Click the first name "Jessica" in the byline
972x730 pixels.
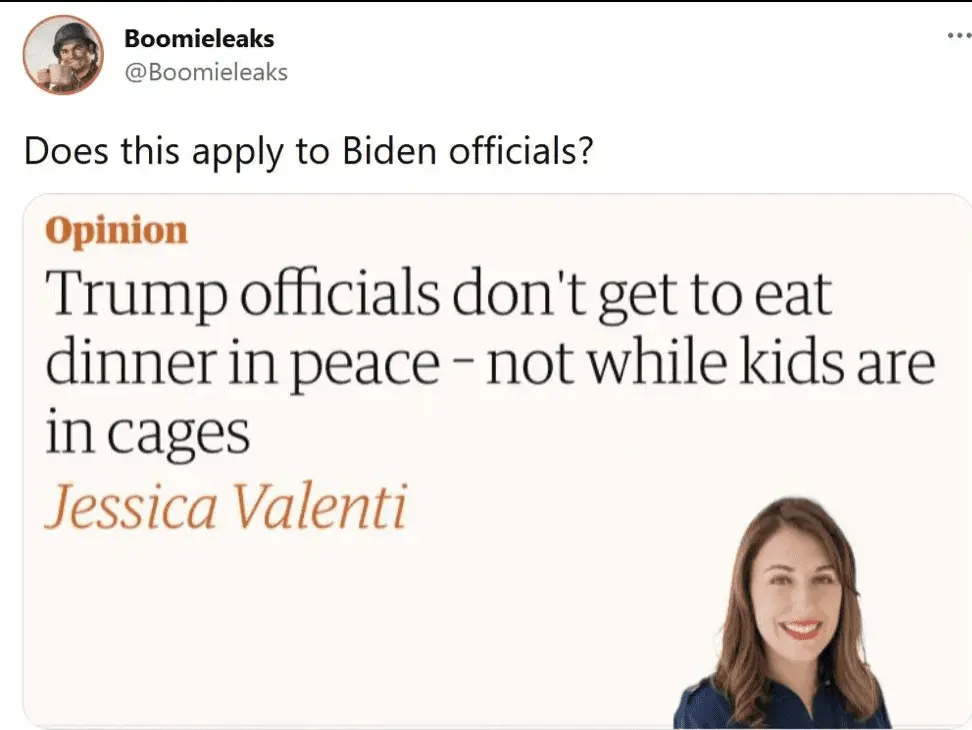130,507
